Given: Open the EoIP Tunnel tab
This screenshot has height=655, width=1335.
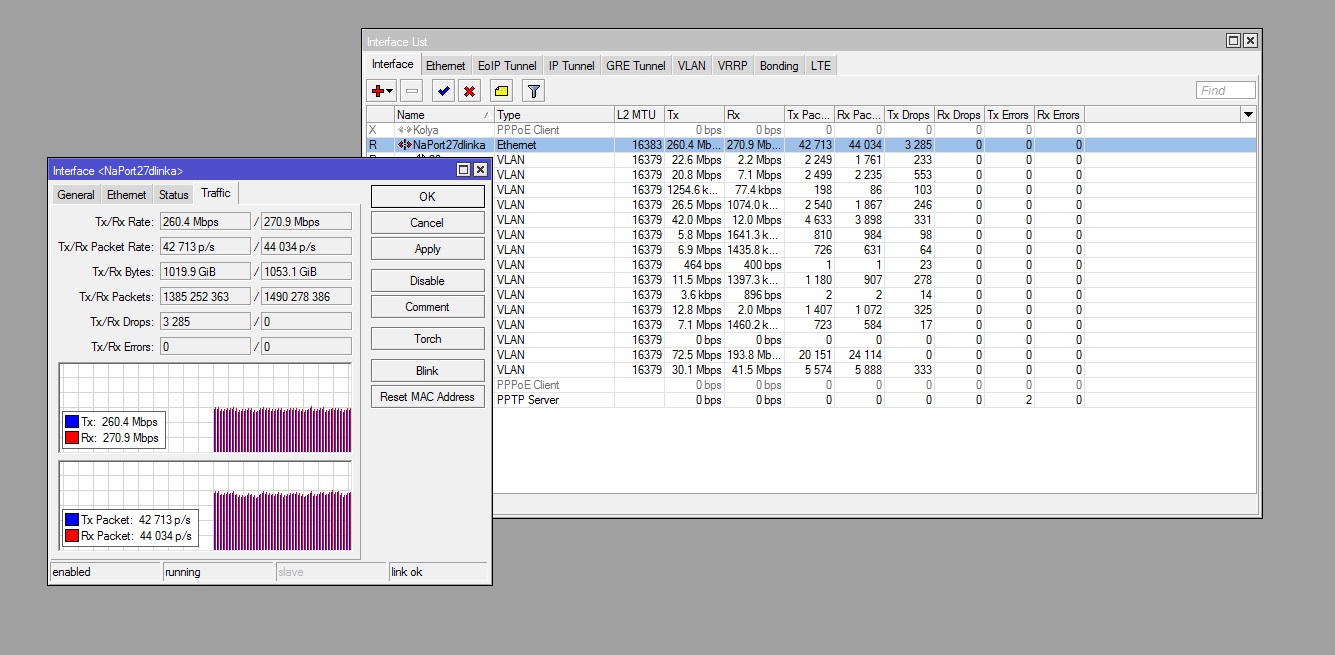Looking at the screenshot, I should [507, 66].
